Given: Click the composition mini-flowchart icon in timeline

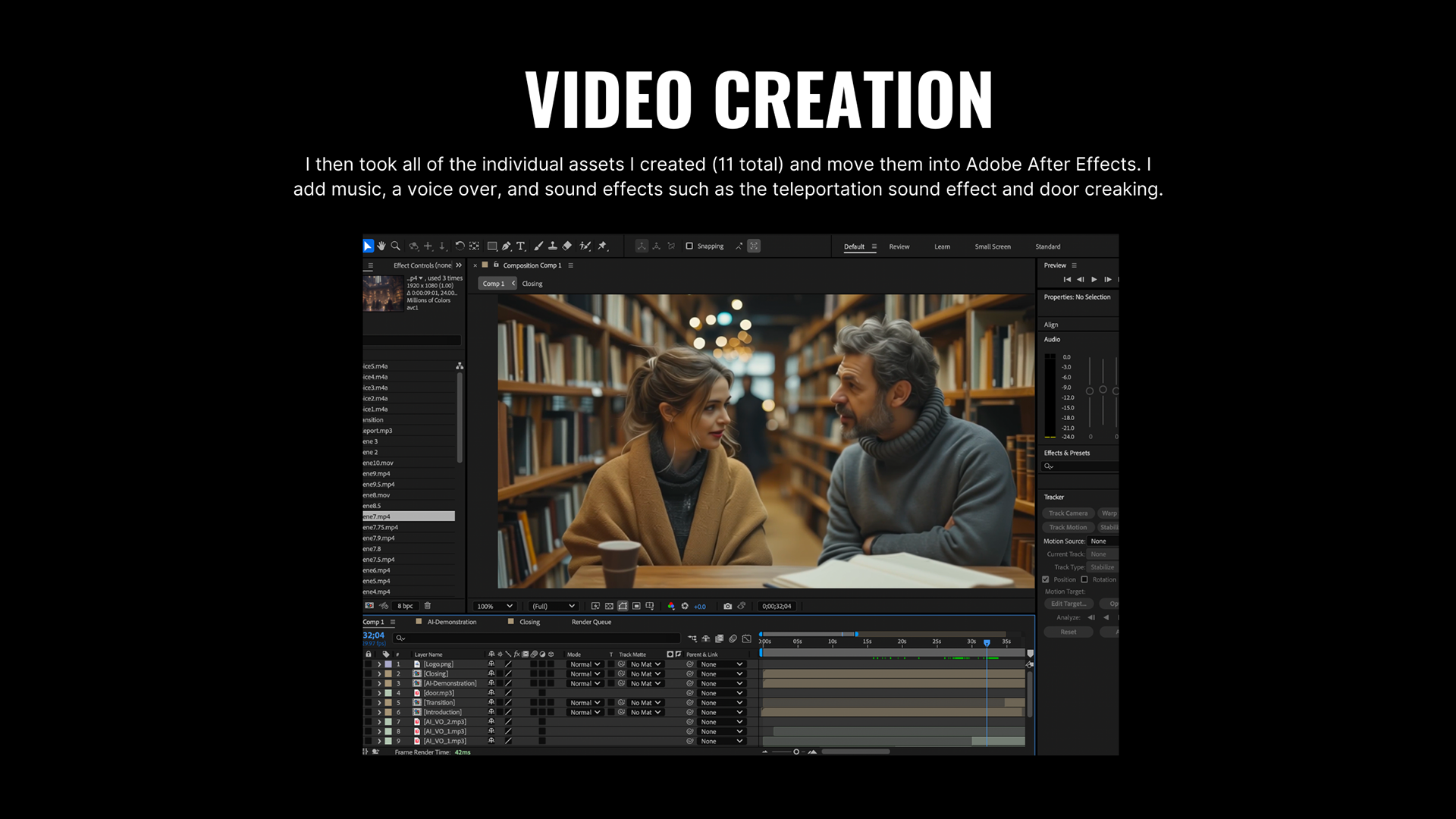Looking at the screenshot, I should (x=692, y=639).
